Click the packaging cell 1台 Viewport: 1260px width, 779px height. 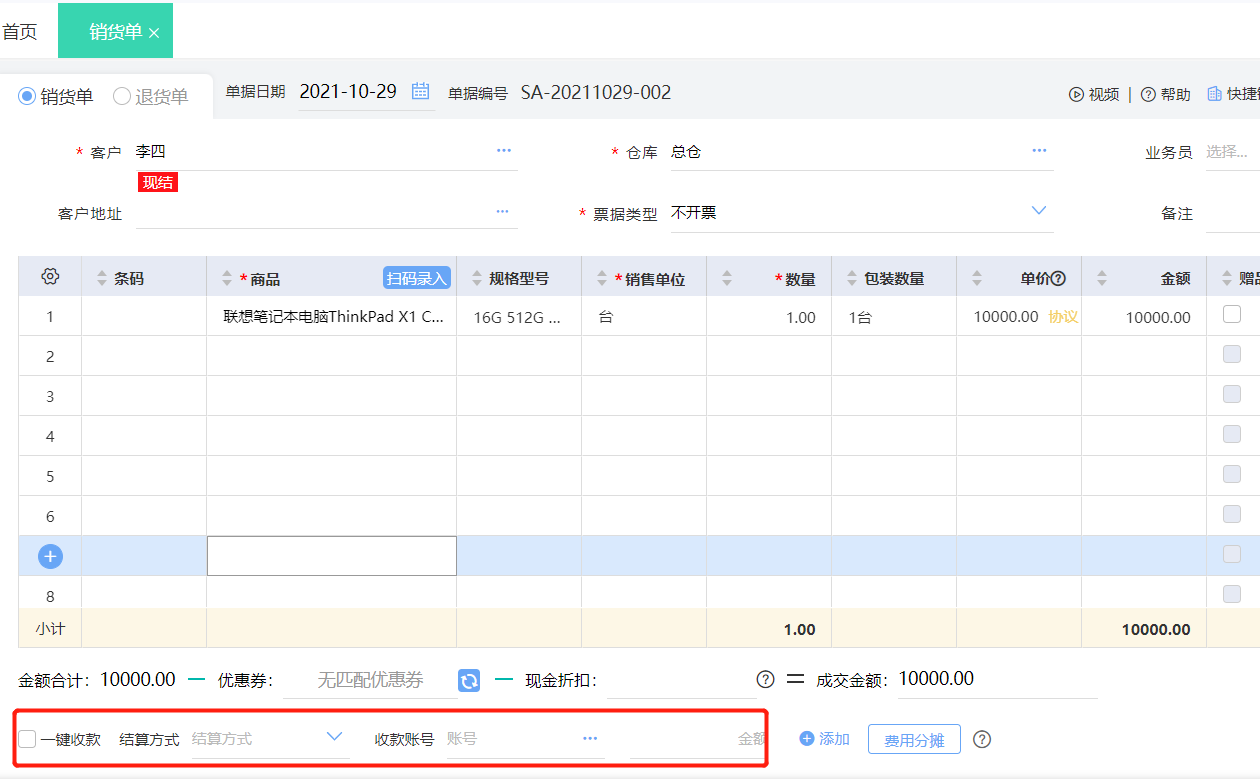click(x=894, y=317)
